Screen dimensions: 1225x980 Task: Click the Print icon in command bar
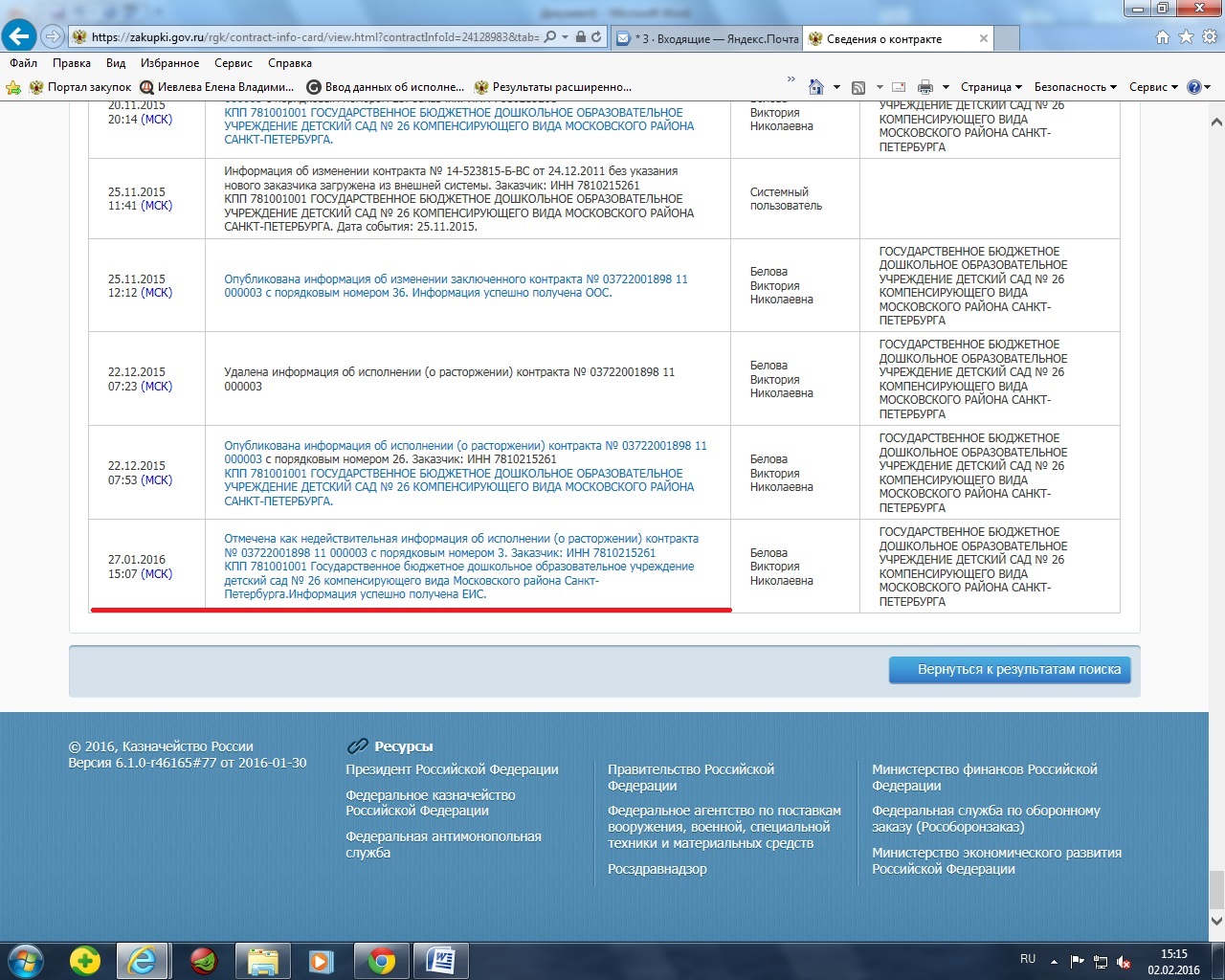[x=924, y=87]
